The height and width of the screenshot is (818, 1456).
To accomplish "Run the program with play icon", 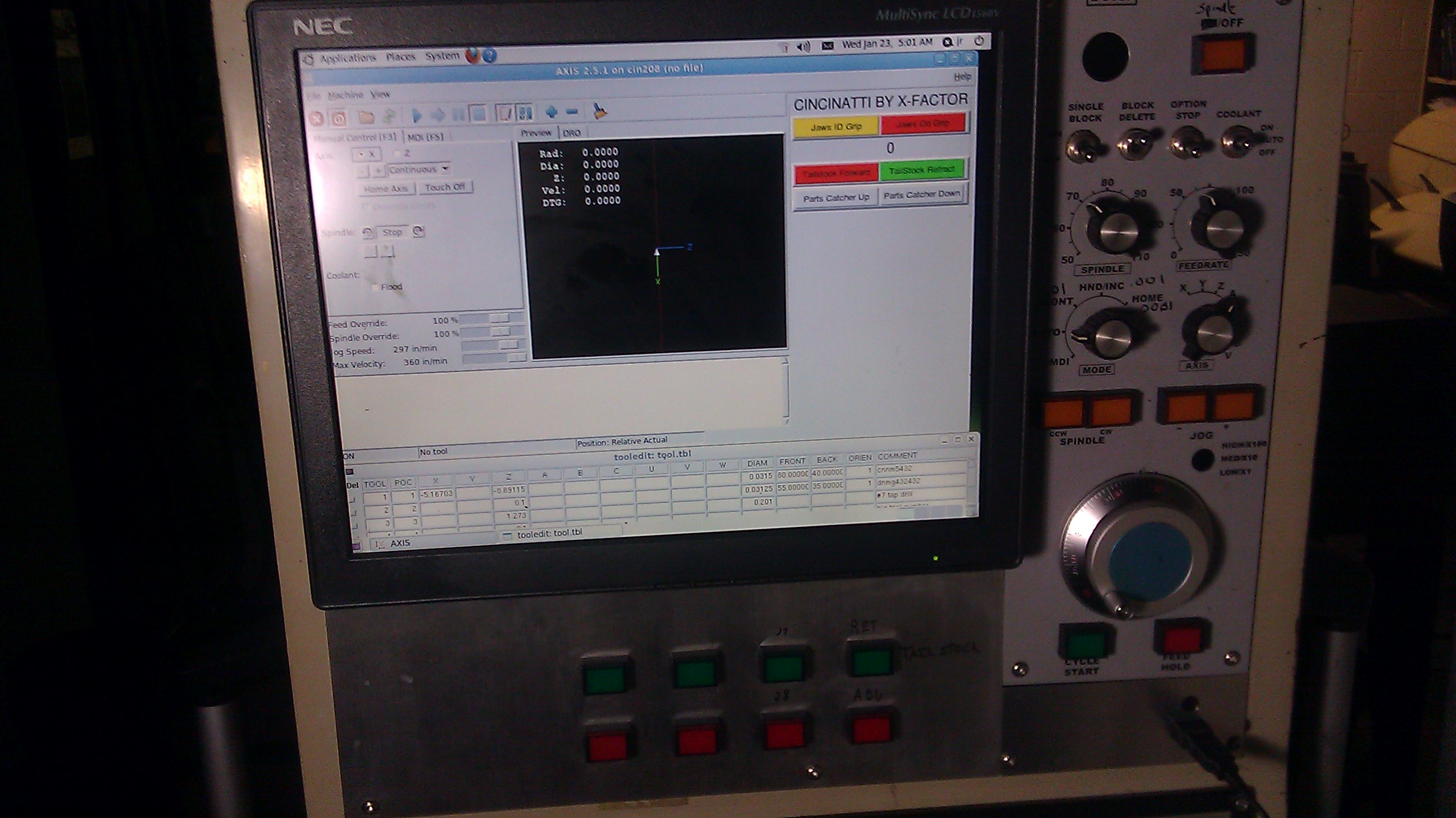I will [x=417, y=115].
